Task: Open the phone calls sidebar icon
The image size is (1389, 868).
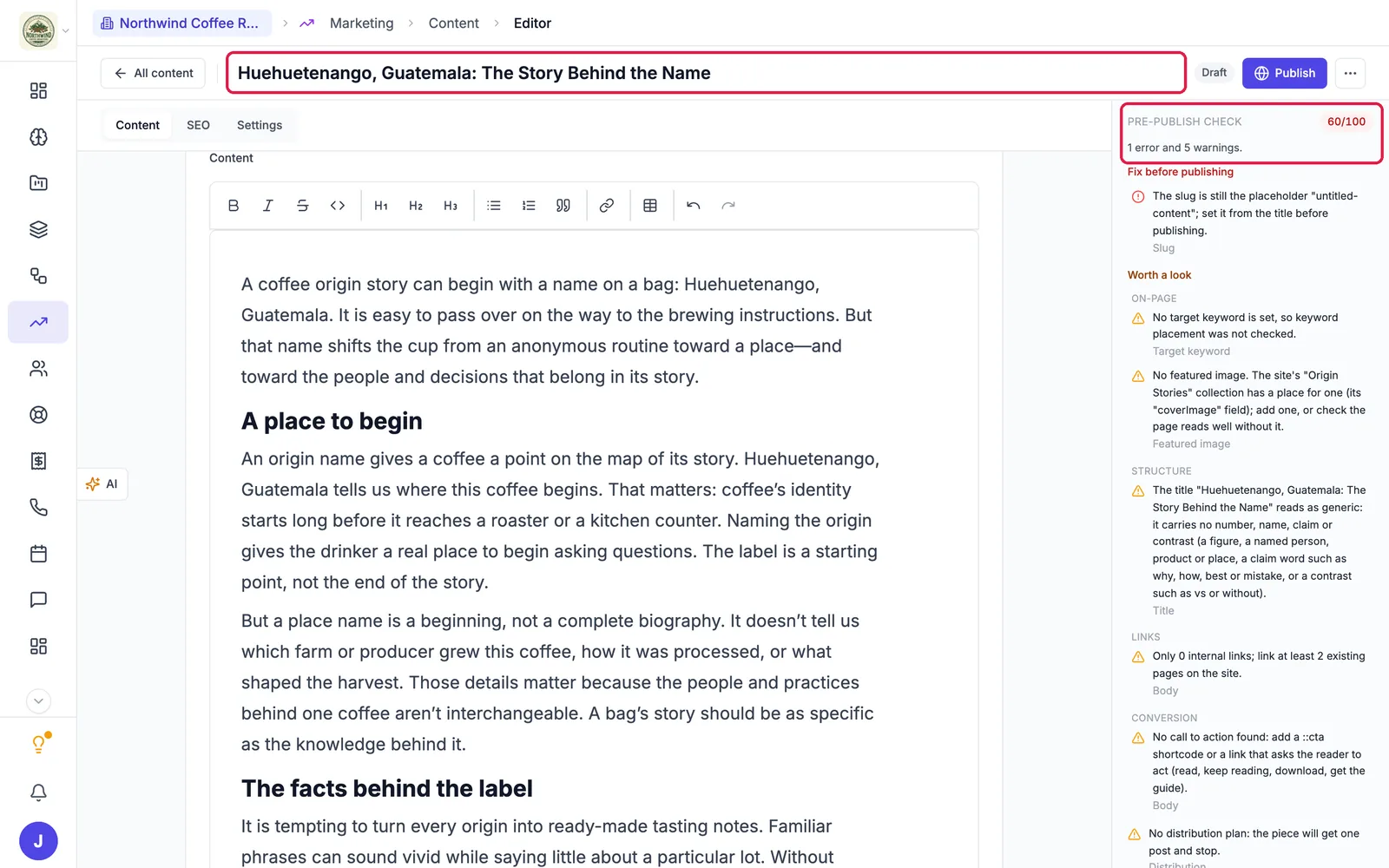Action: click(x=38, y=507)
